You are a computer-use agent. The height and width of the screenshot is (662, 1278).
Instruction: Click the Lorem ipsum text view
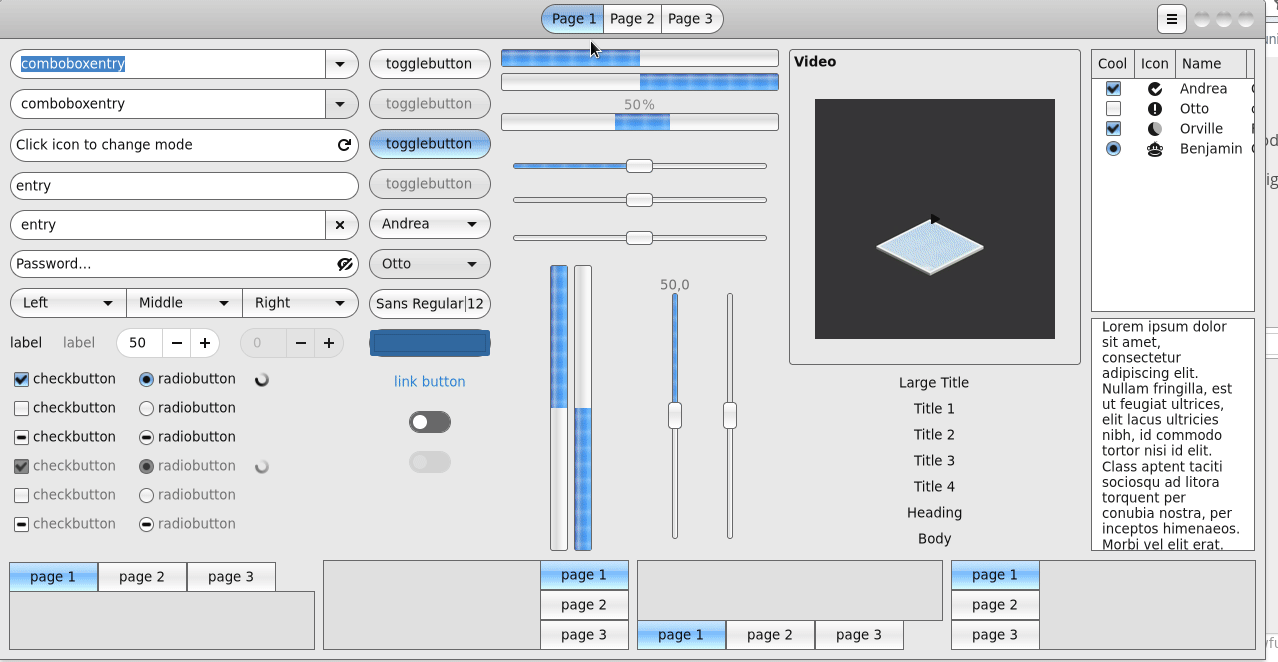1172,435
